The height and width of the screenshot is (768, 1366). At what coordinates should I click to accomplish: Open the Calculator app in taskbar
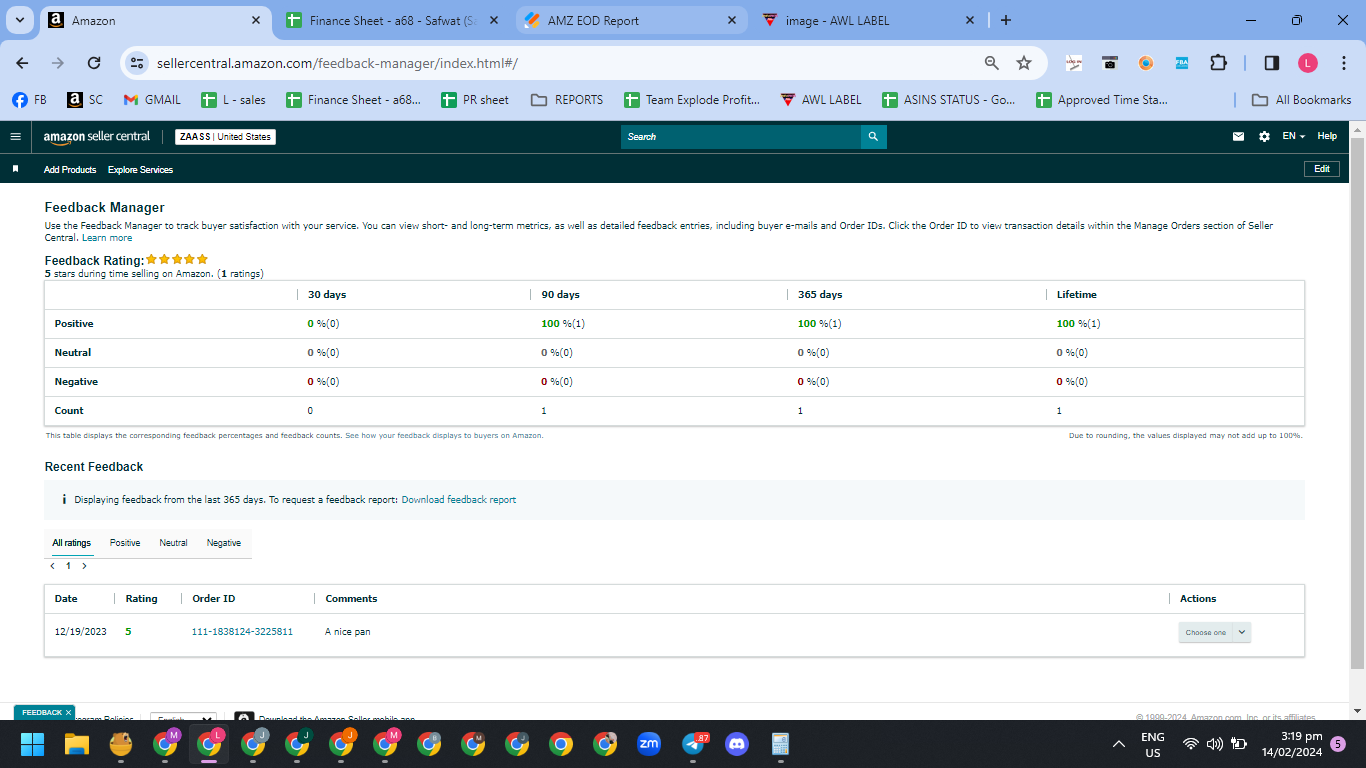(781, 743)
